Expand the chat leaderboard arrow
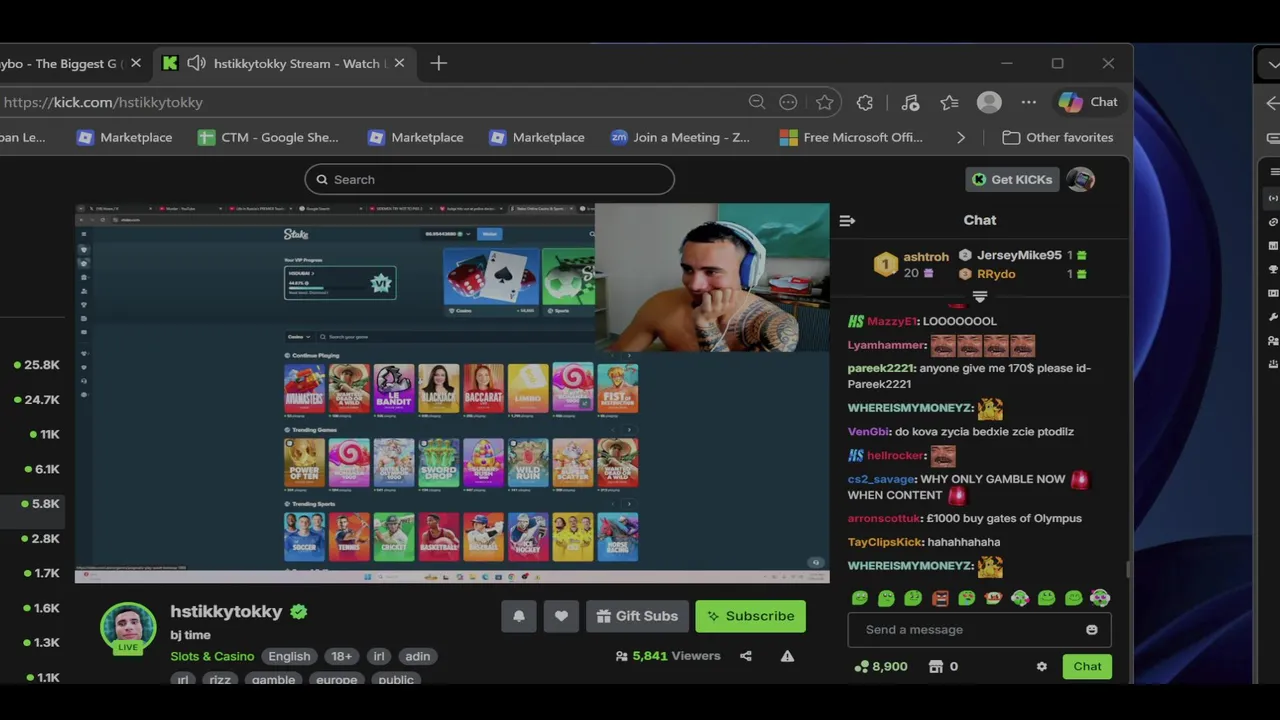The width and height of the screenshot is (1280, 720). tap(980, 297)
